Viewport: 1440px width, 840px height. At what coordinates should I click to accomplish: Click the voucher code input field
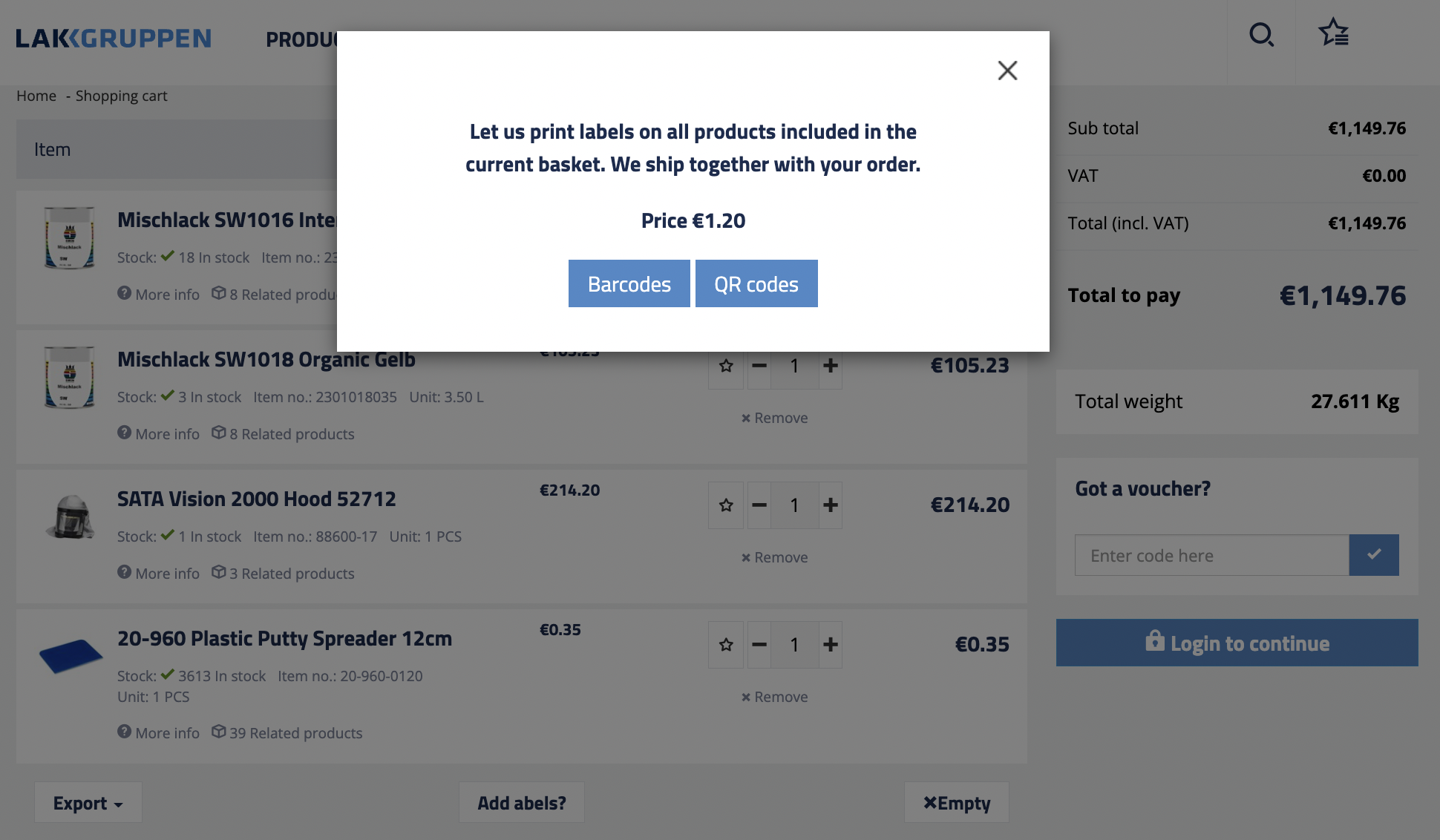coord(1211,555)
